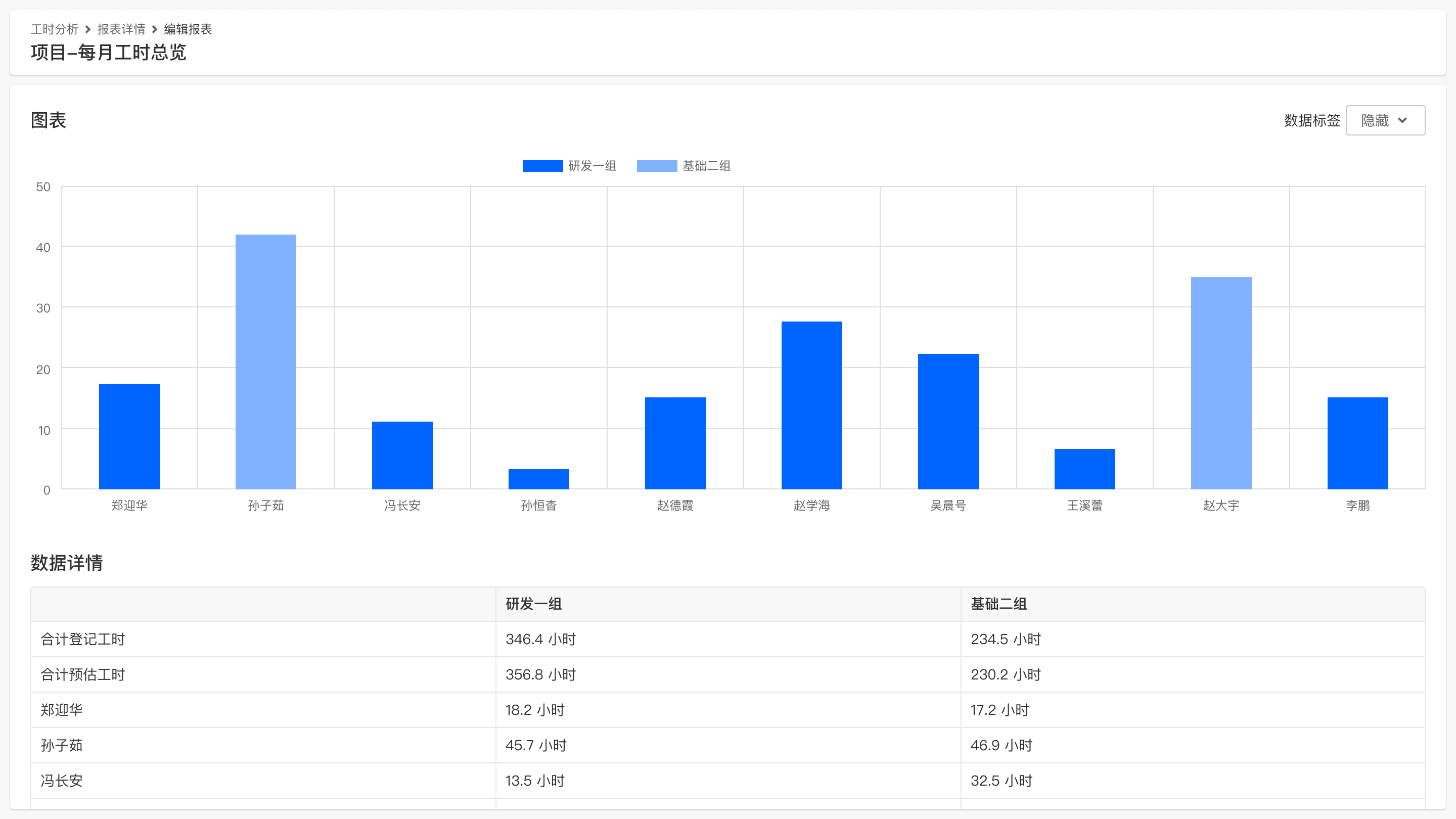Click the 研发一组 dark blue legend swatch
The height and width of the screenshot is (819, 1456).
click(x=542, y=166)
